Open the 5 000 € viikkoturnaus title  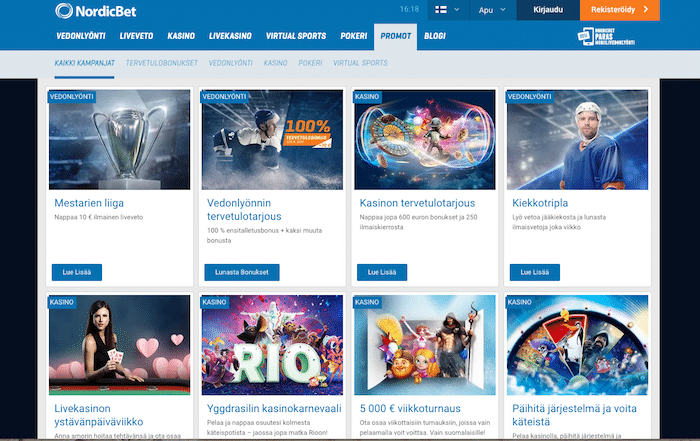(x=410, y=408)
